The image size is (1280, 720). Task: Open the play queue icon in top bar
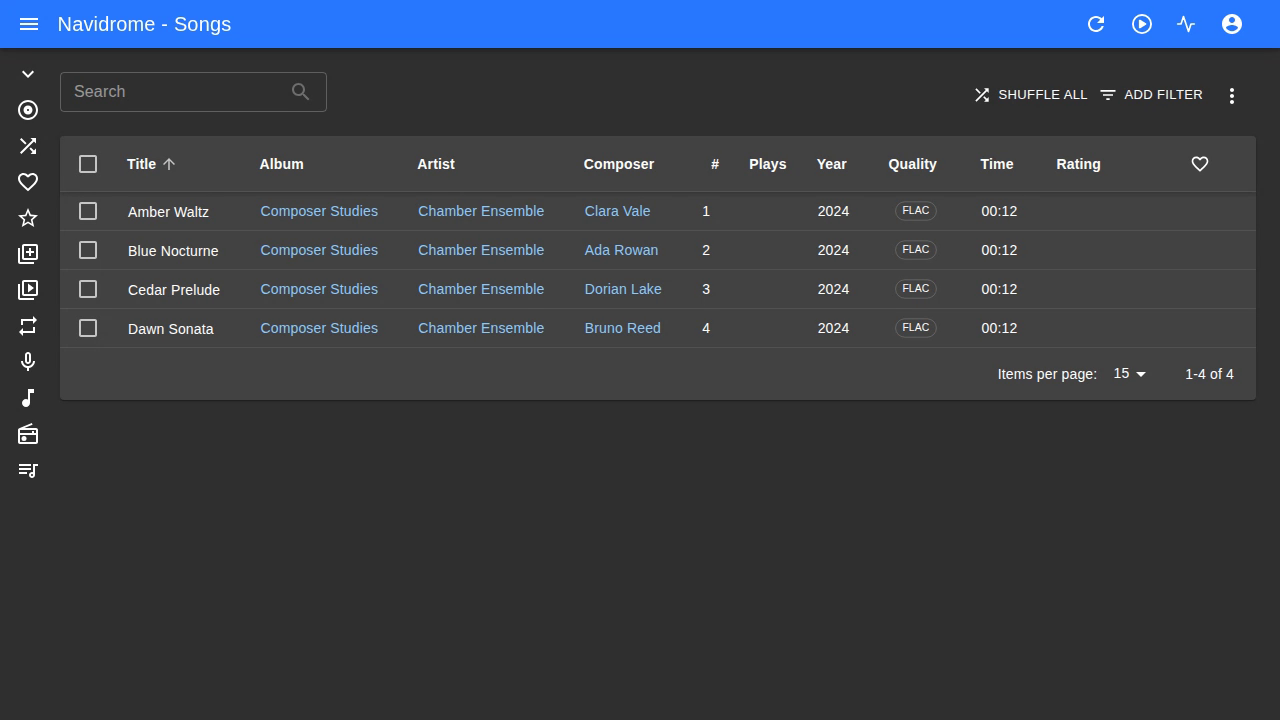pos(1142,24)
